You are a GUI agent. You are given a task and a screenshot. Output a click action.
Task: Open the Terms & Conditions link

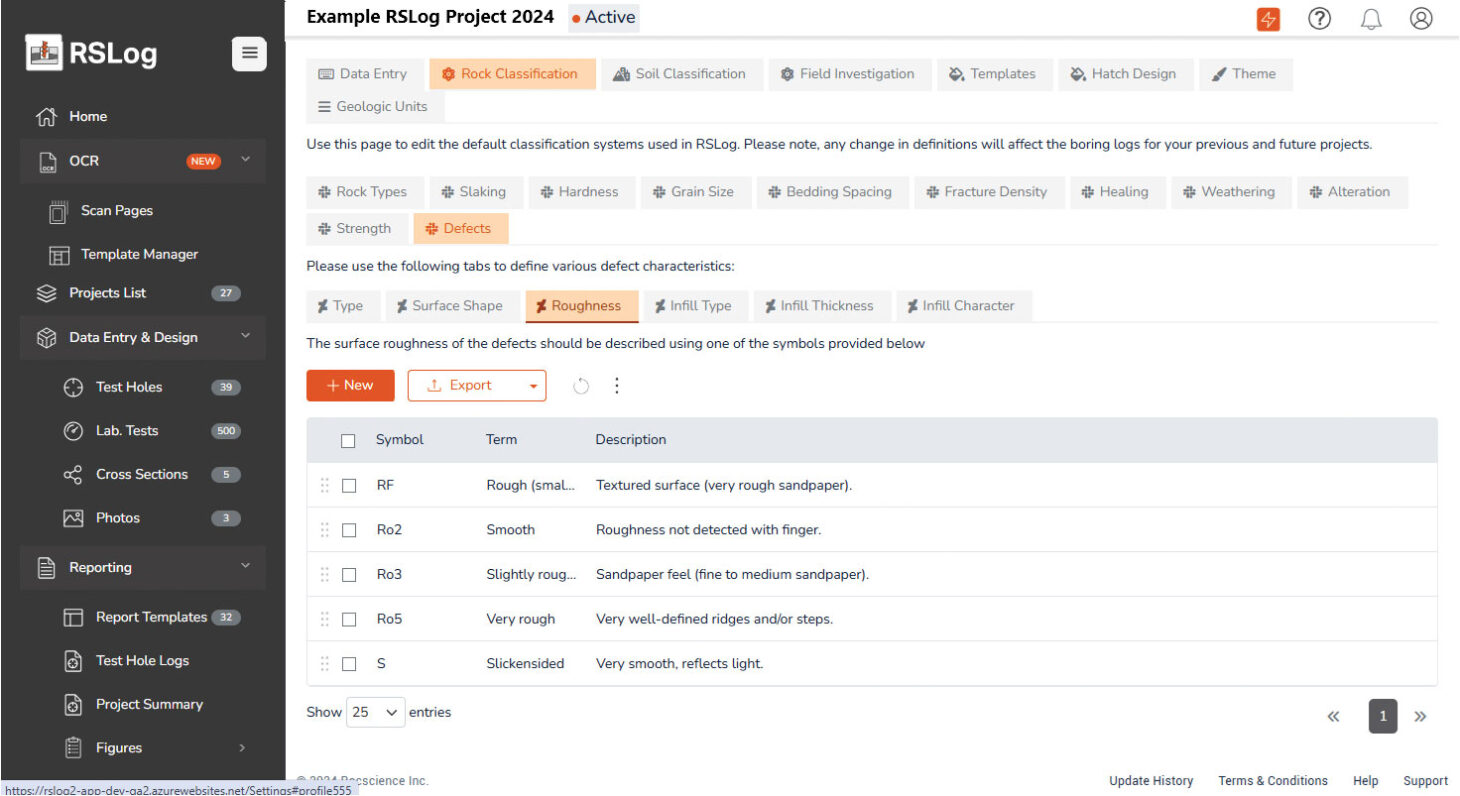[x=1273, y=781]
